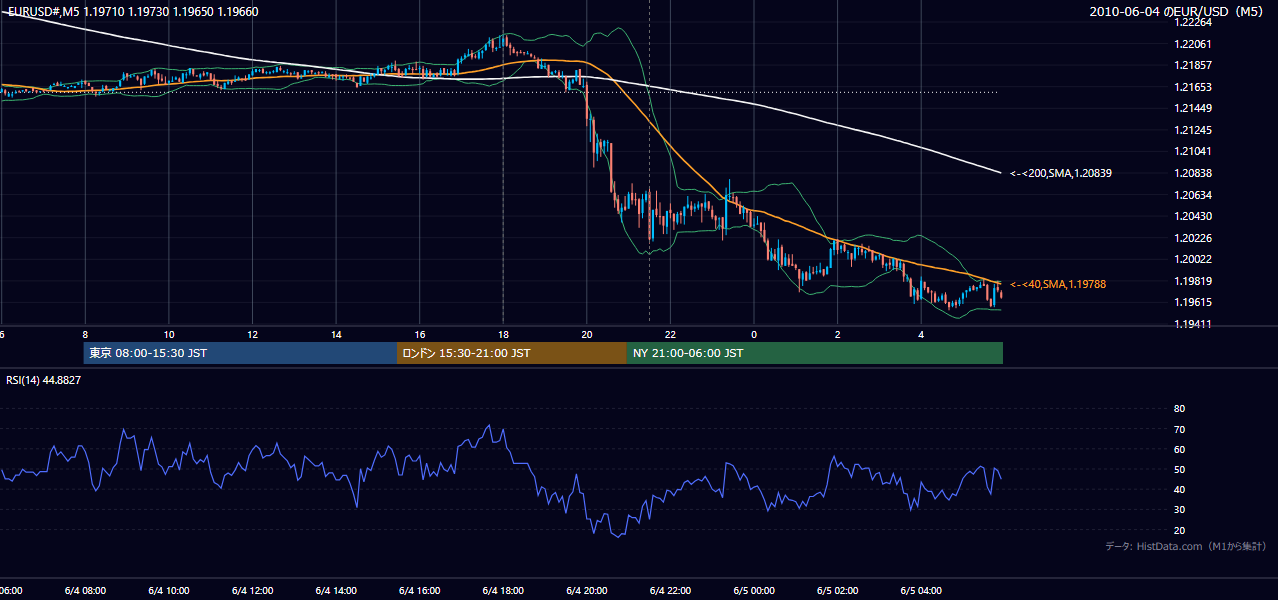Click hour tick 16 under the price chart
1278x600 pixels.
point(420,334)
